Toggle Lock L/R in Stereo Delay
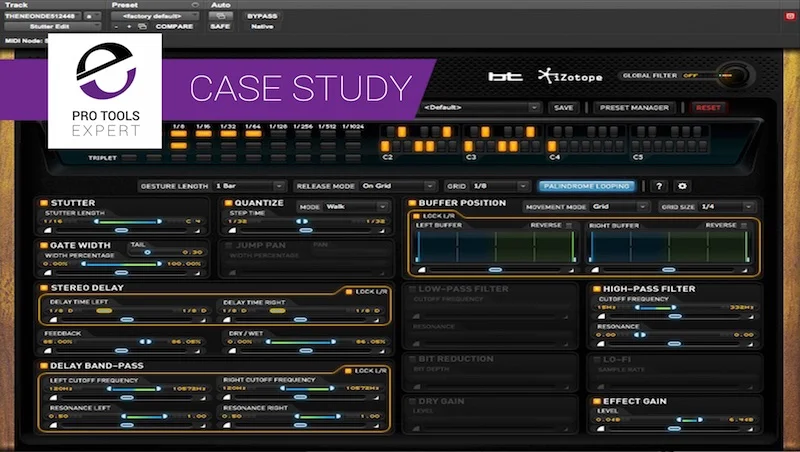 coord(349,292)
